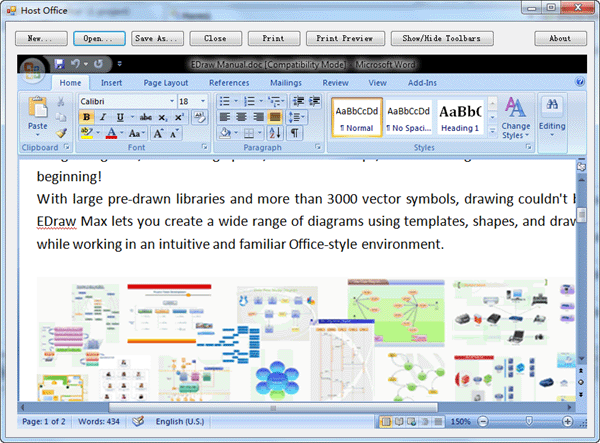
Task: Open the Borders dropdown
Action: pos(260,133)
